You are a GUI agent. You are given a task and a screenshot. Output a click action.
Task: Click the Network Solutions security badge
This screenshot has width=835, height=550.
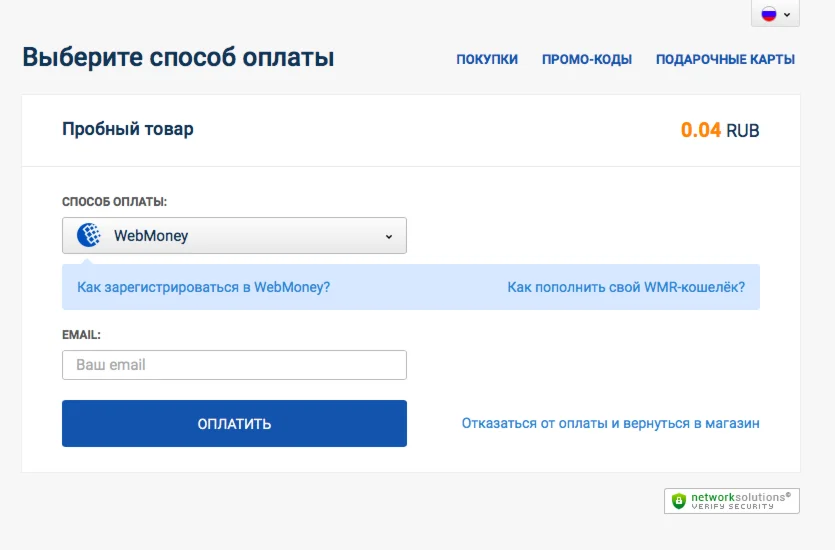[732, 500]
